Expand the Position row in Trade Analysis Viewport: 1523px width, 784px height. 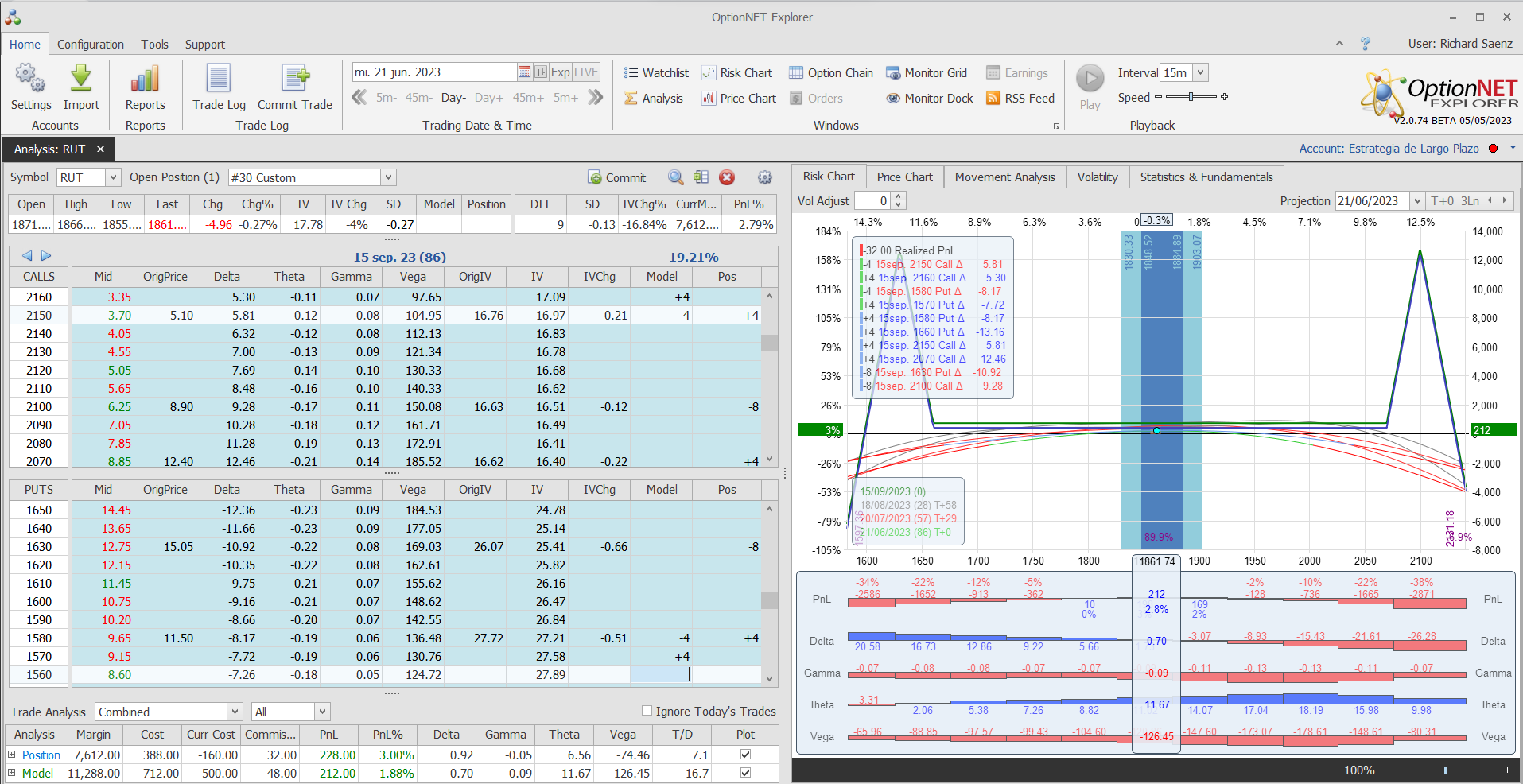point(12,755)
